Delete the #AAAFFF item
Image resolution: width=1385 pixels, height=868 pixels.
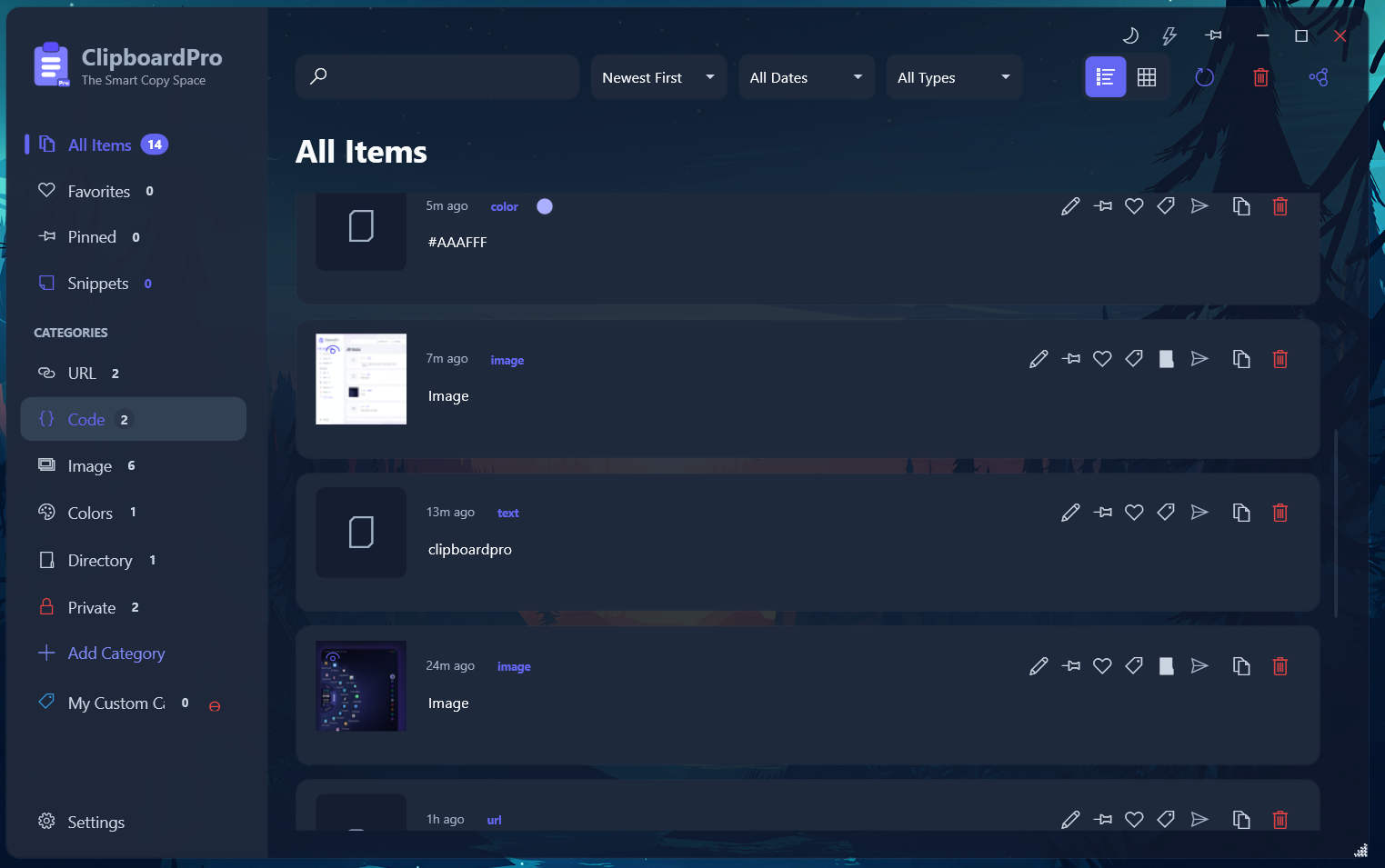[x=1280, y=206]
